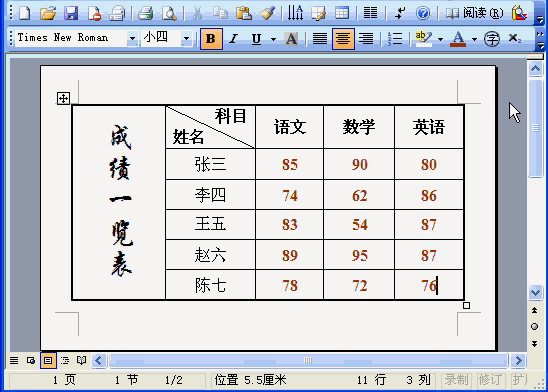Viewport: 548px width, 392px height.
Task: Expand formatting toolbar options arrow
Action: point(540,45)
